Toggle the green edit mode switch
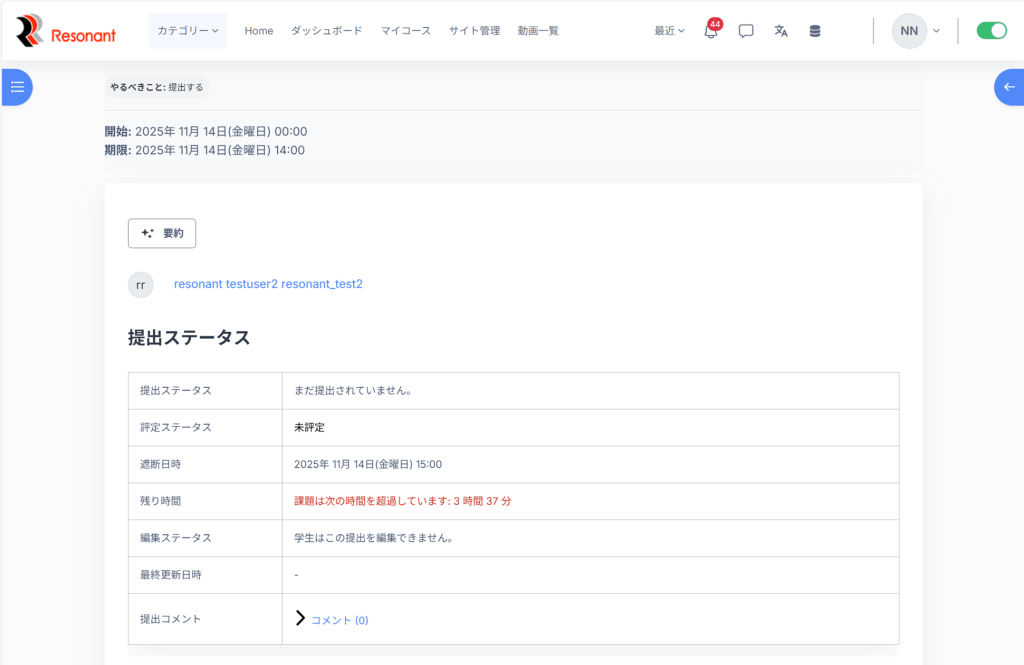This screenshot has height=665, width=1024. coord(991,31)
